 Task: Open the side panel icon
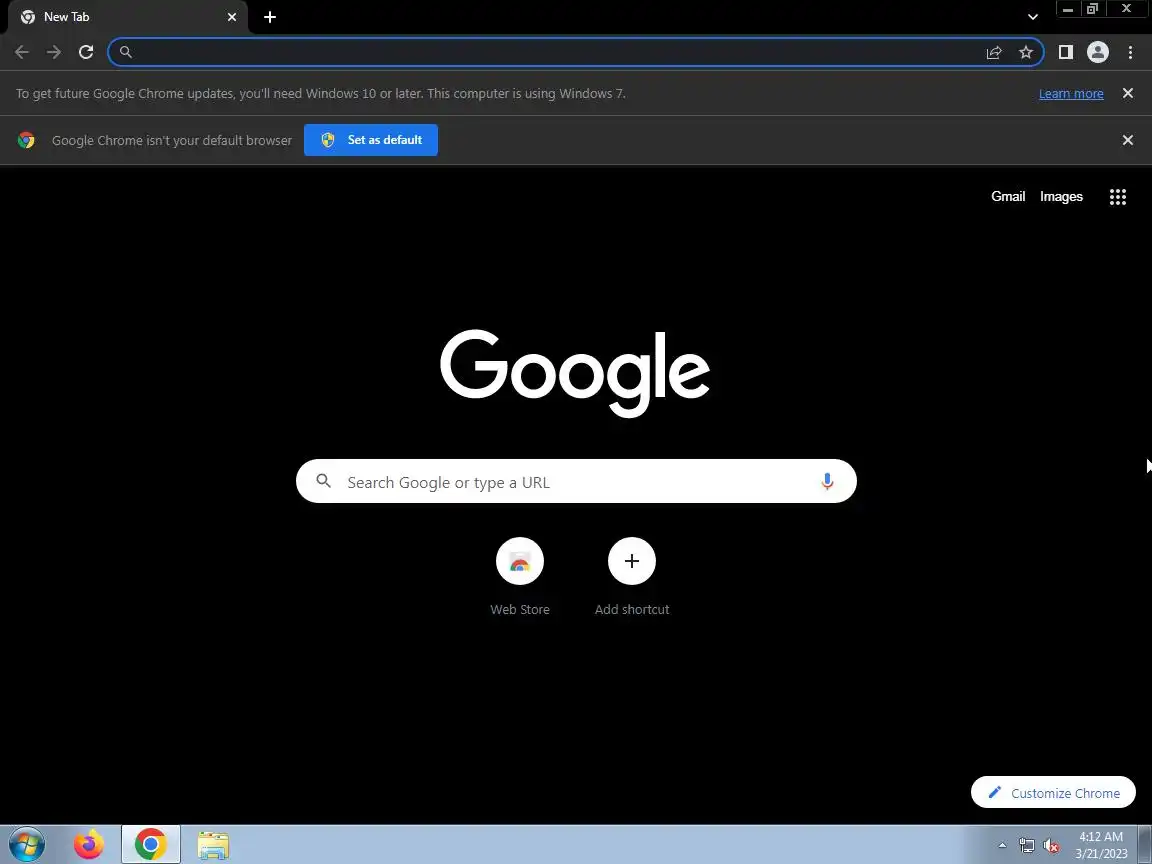pos(1065,52)
